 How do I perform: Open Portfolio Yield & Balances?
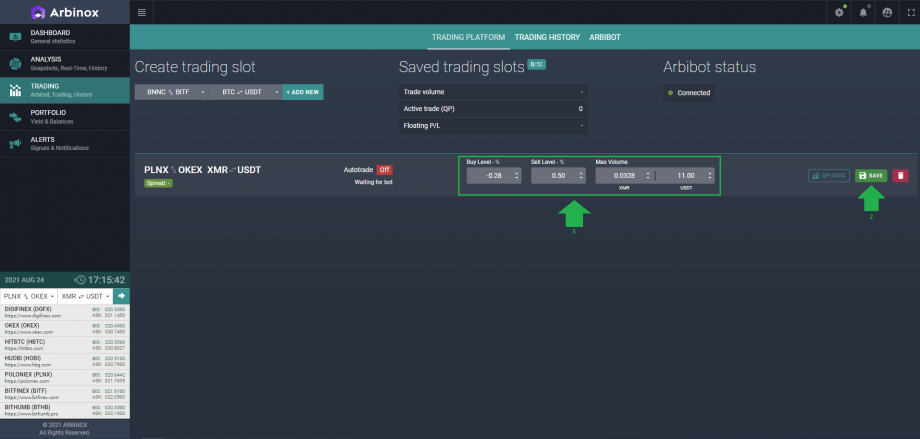(65, 117)
